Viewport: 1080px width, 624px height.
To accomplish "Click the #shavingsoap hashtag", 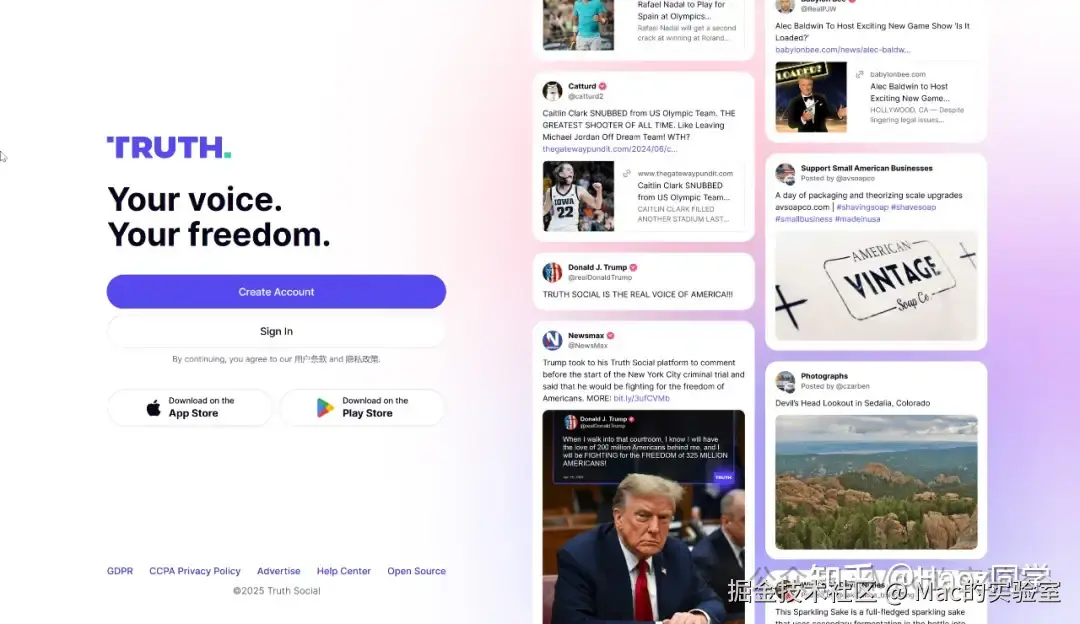I will 862,207.
